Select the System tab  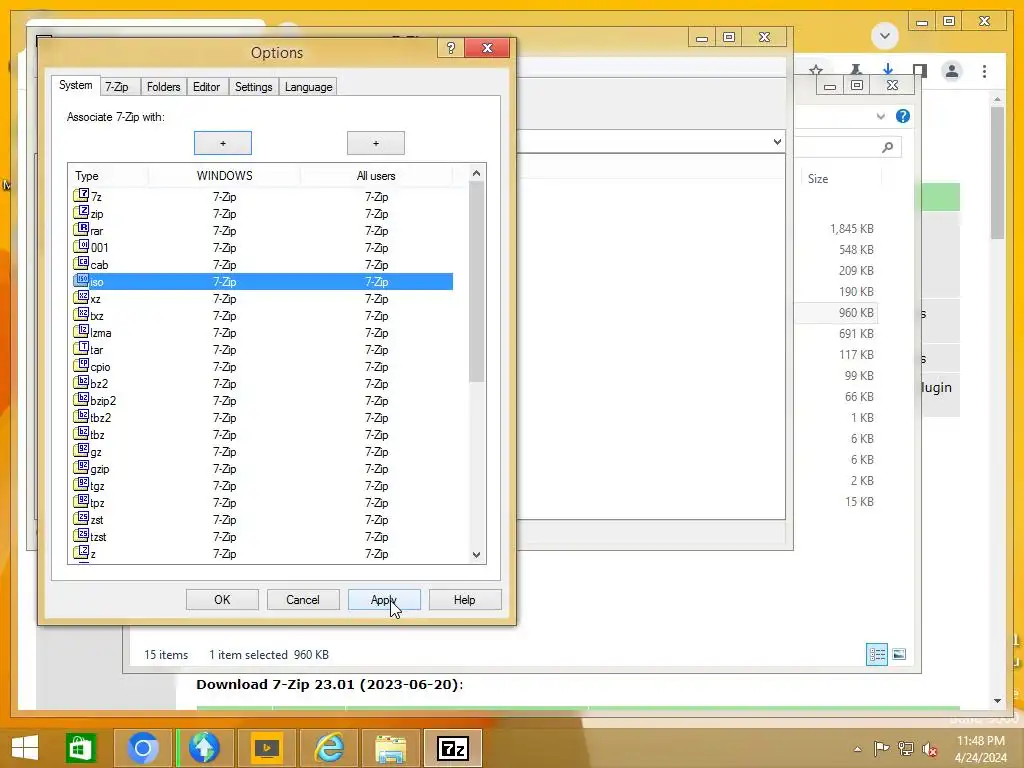tap(76, 85)
